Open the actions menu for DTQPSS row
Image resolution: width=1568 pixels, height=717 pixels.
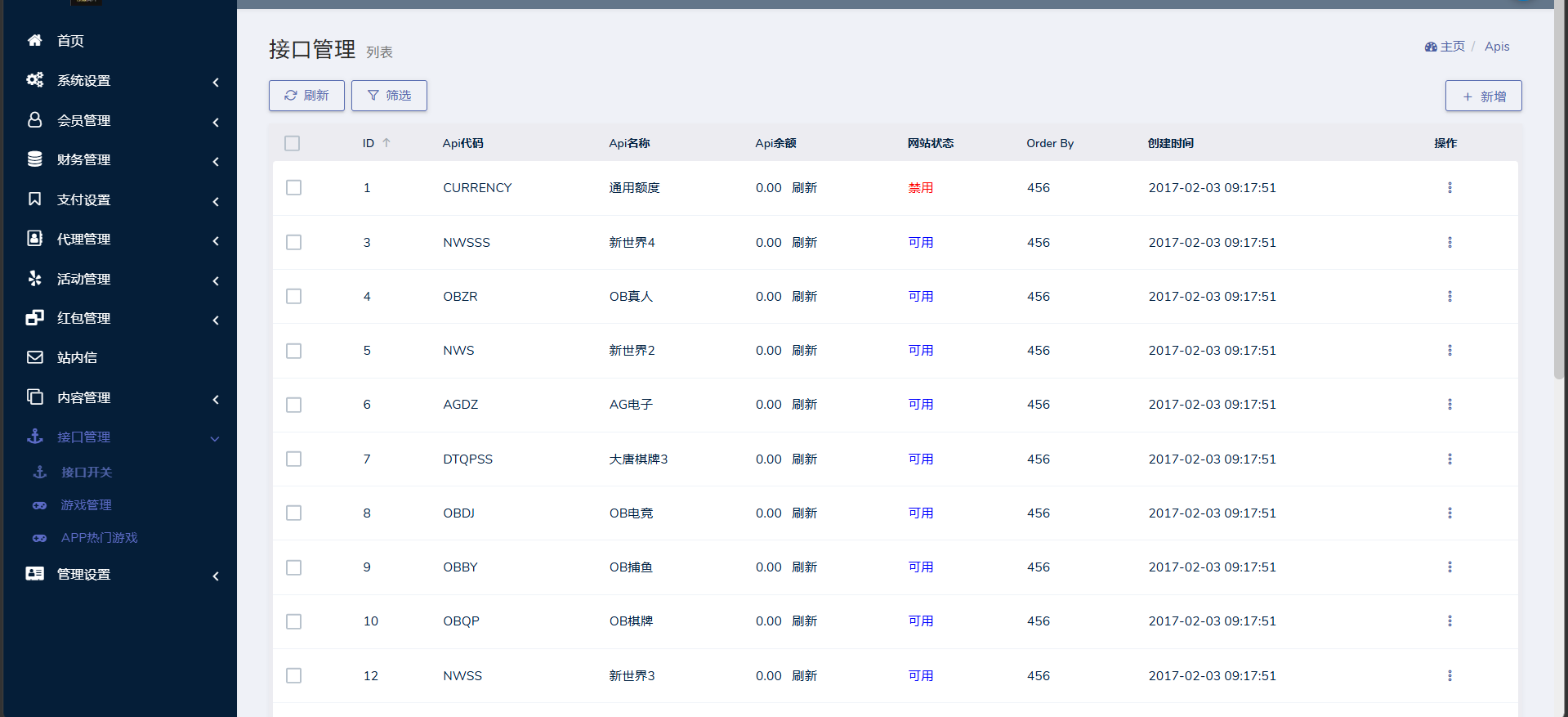1450,459
